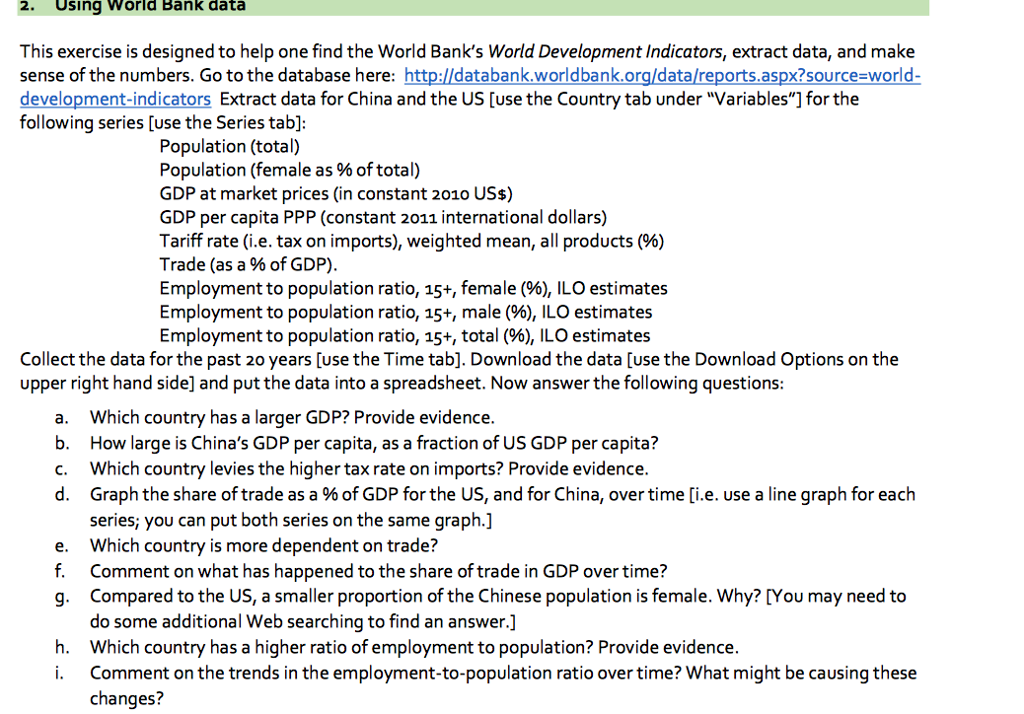
Task: Select the male ILO estimates series line
Action: [405, 312]
